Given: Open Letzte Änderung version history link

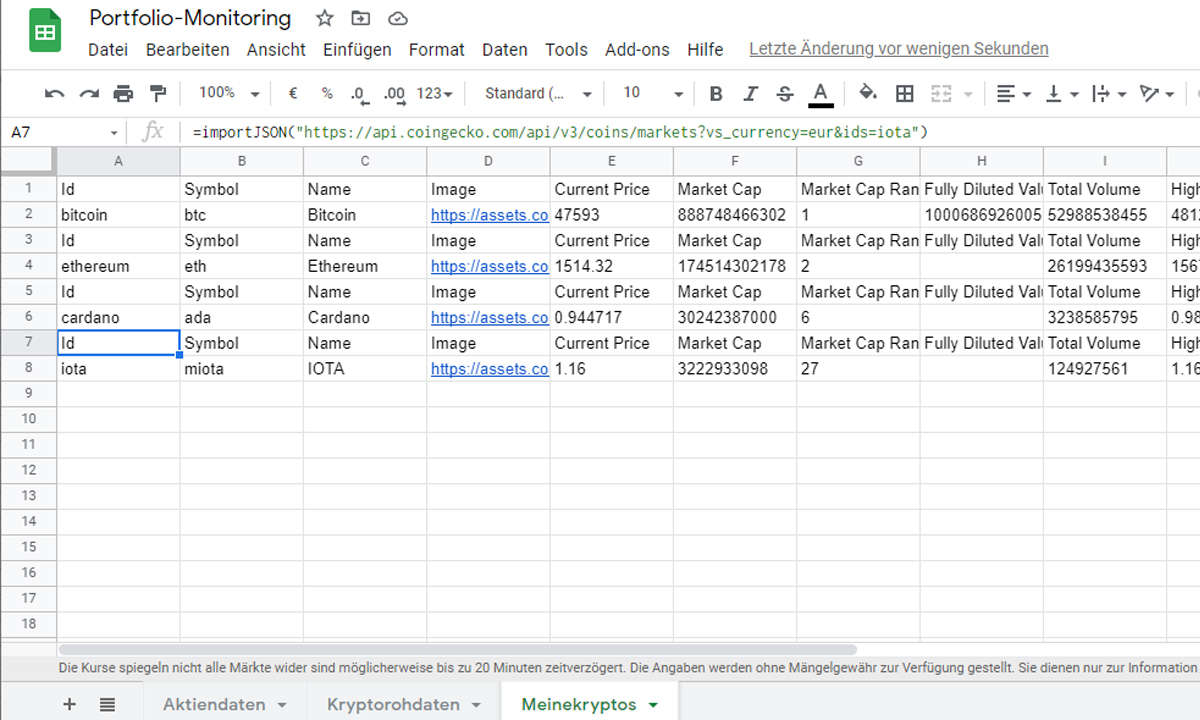Looking at the screenshot, I should pyautogui.click(x=898, y=48).
